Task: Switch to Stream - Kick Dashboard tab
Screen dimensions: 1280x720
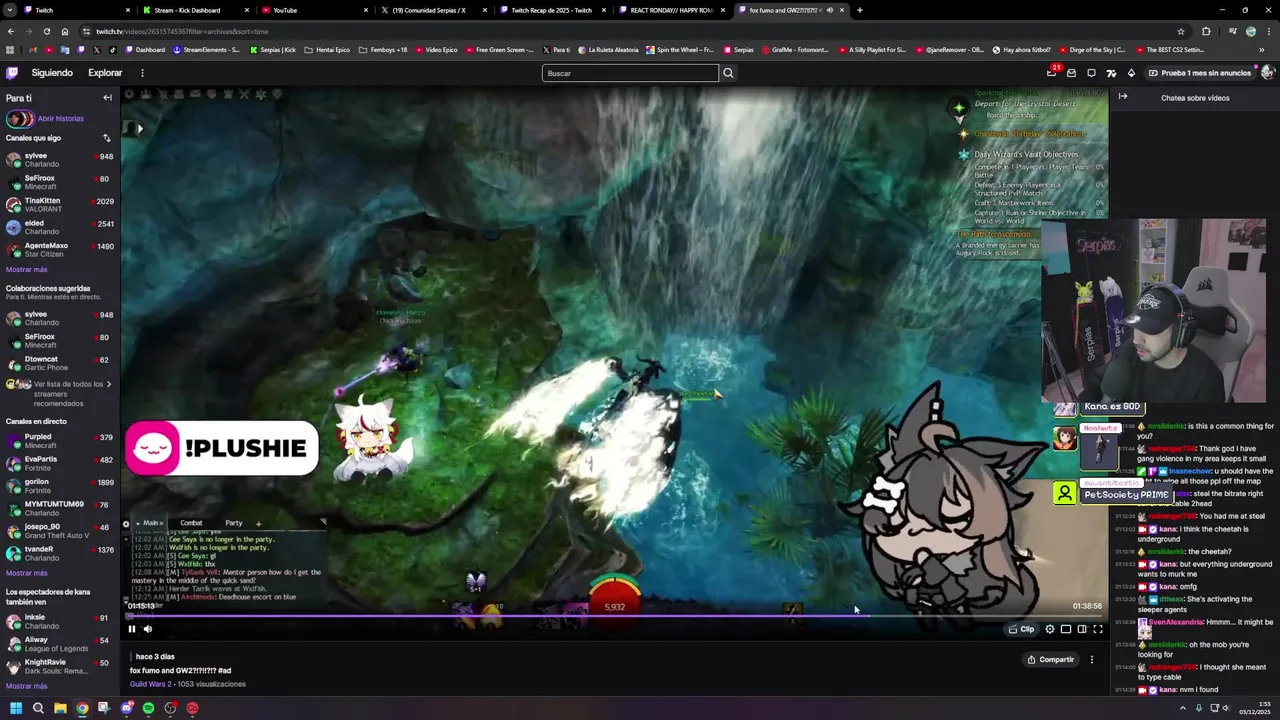Action: 195,10
